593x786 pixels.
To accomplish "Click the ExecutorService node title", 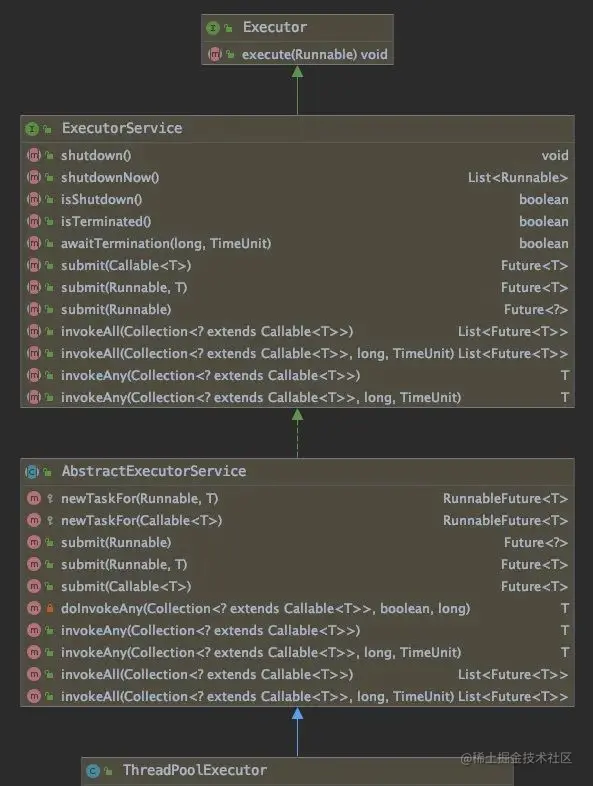I will [x=122, y=128].
